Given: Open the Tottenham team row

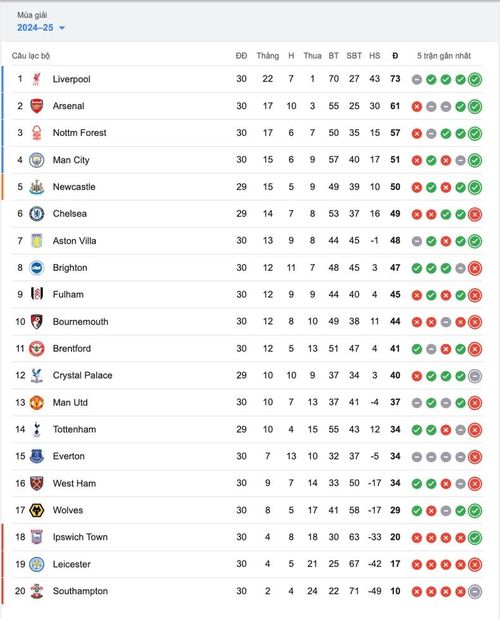Looking at the screenshot, I should point(247,430).
